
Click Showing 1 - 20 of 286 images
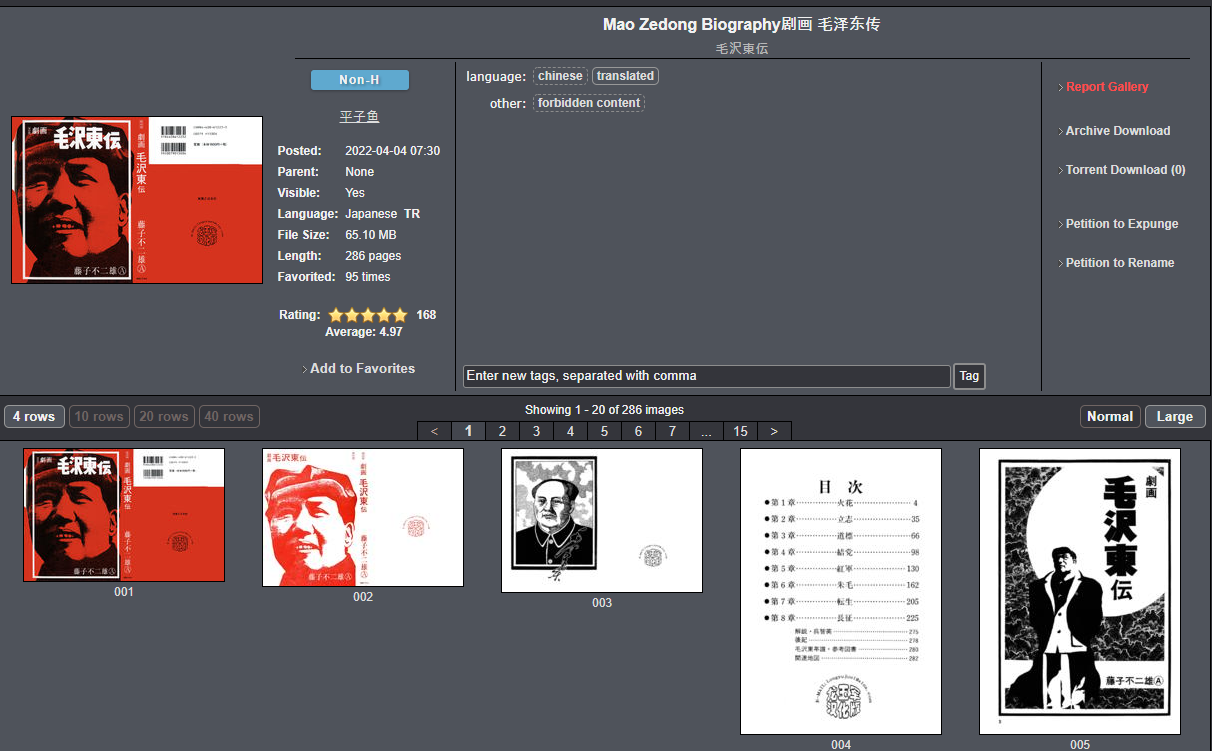point(604,410)
